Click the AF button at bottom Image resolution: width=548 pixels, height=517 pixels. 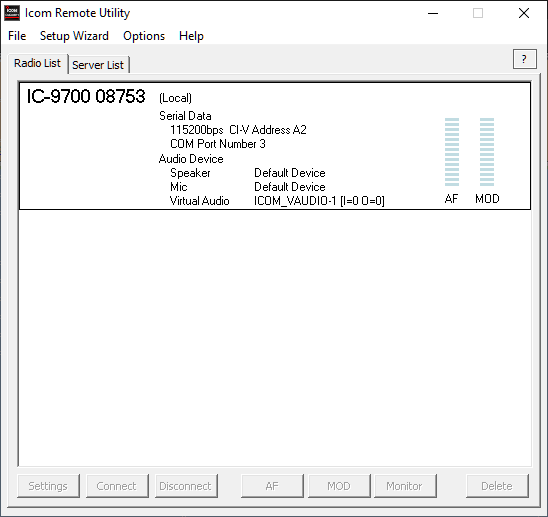point(272,486)
